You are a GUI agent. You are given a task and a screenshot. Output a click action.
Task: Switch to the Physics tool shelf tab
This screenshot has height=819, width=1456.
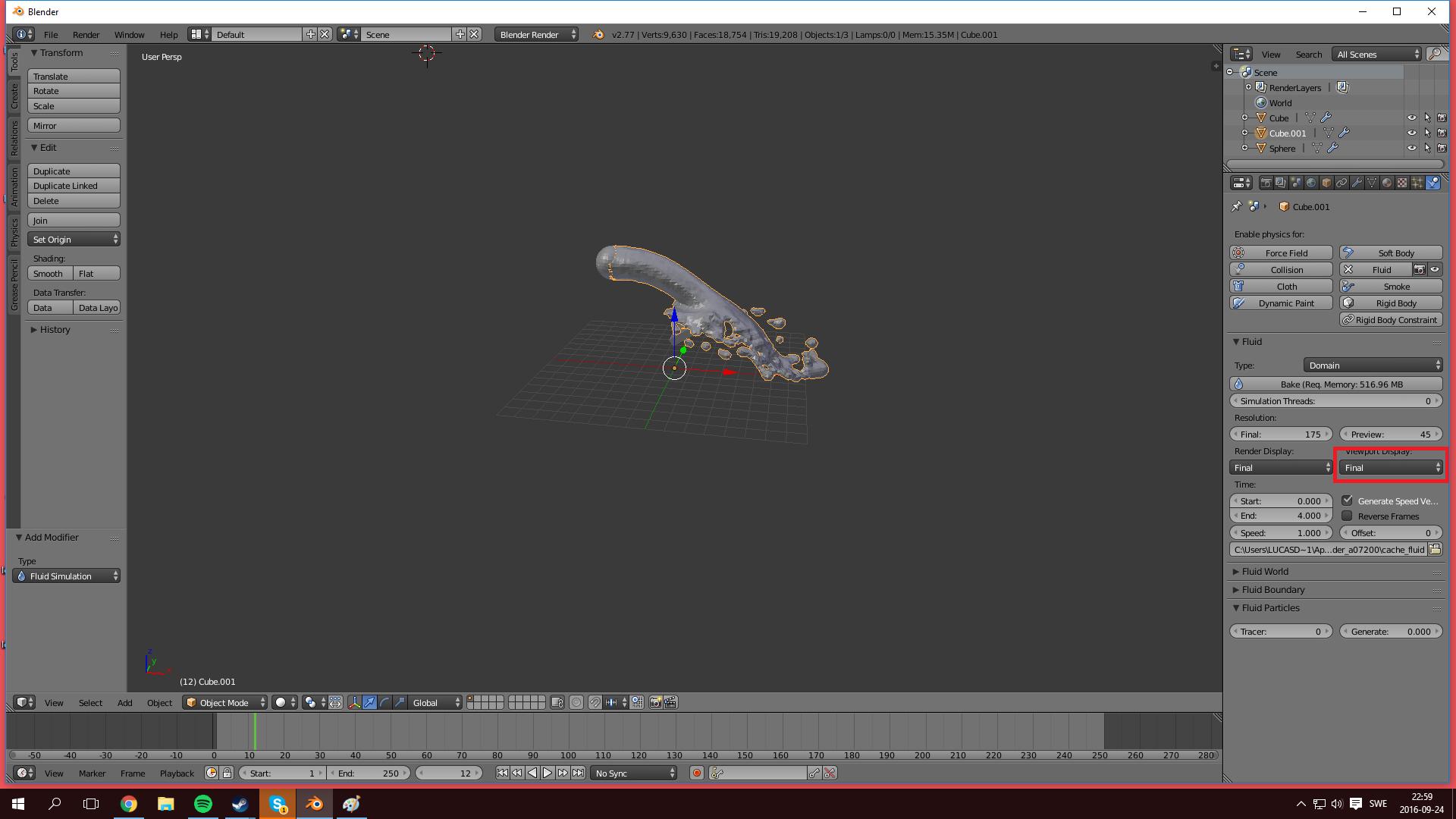tap(14, 232)
